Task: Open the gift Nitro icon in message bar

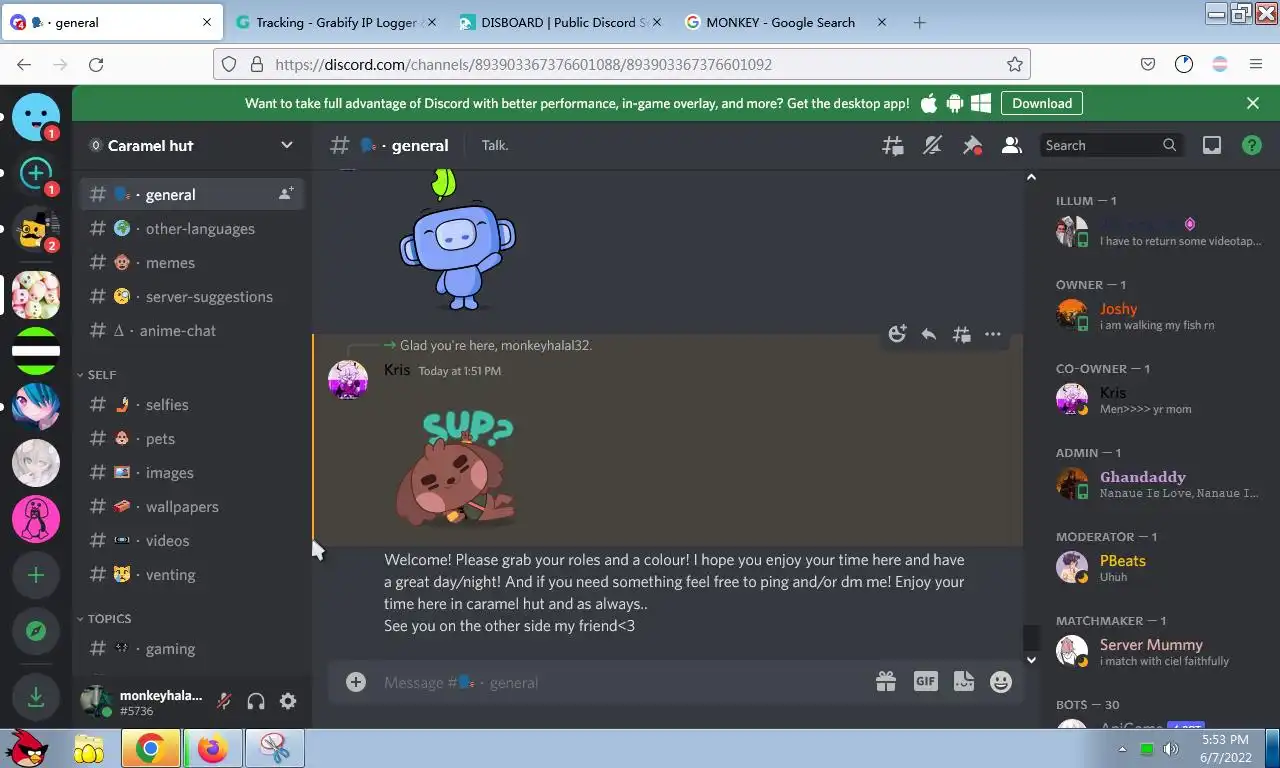Action: click(x=886, y=682)
